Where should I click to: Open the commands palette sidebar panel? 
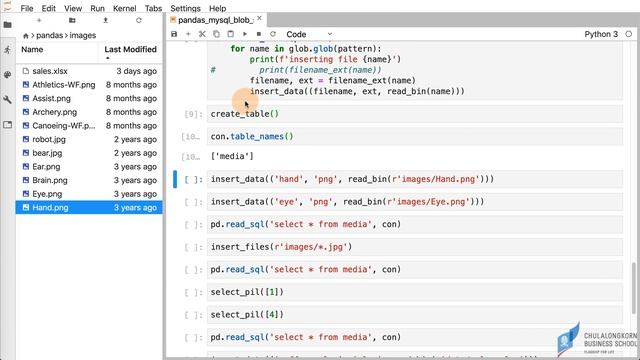tap(7, 75)
